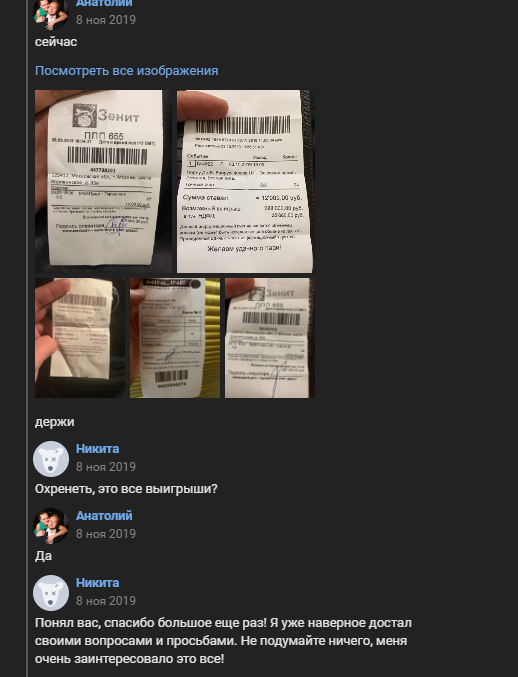Open Анатолий's name above the 'Да' reply

(104, 516)
